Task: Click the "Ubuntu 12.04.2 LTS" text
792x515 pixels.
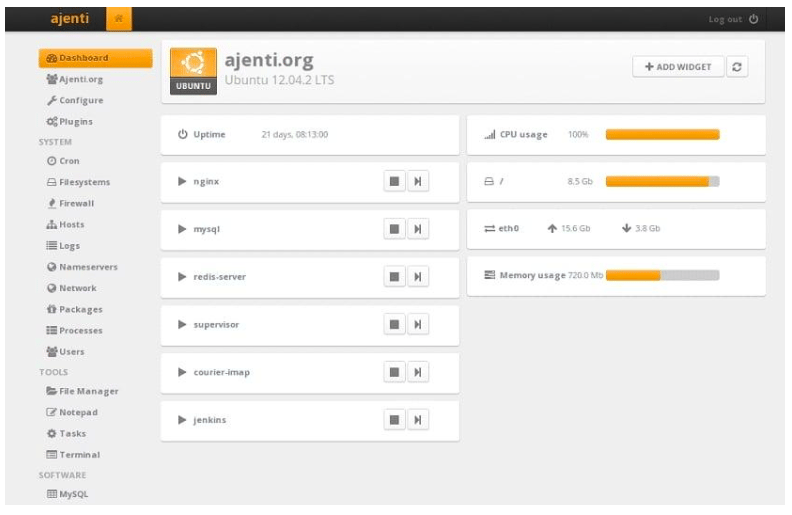Action: pyautogui.click(x=279, y=80)
